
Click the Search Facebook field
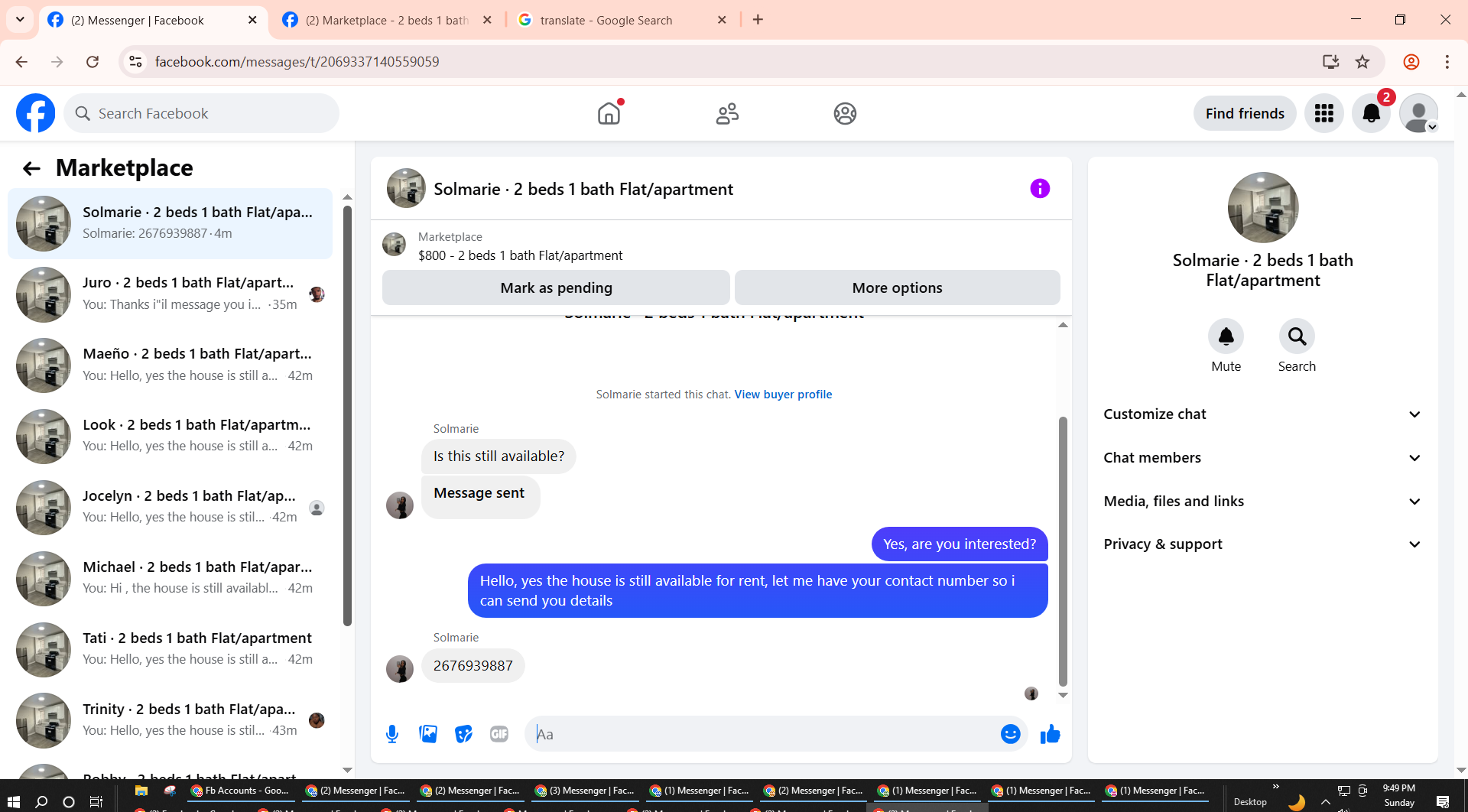point(202,113)
